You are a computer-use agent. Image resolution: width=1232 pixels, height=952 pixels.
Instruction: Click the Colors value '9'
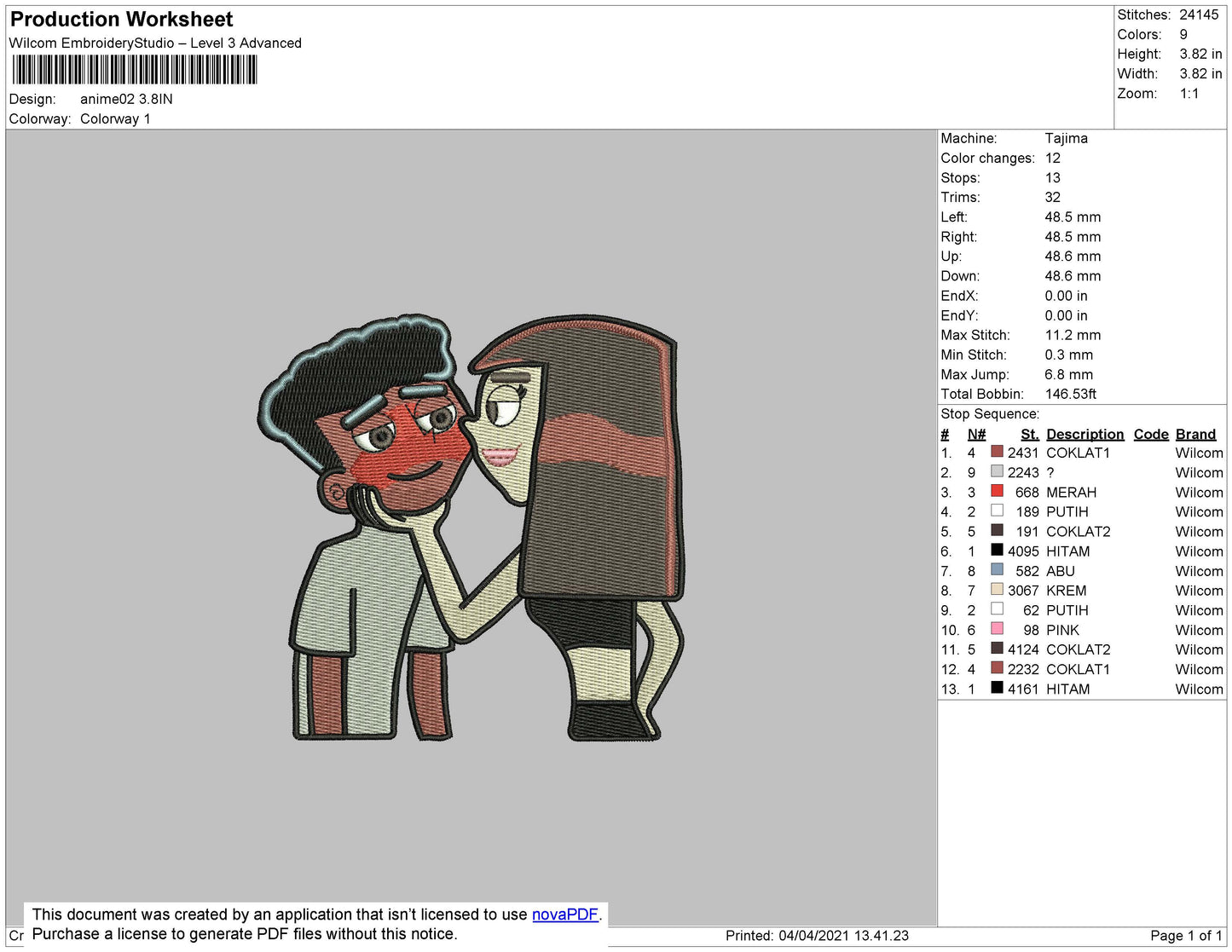pyautogui.click(x=1183, y=34)
